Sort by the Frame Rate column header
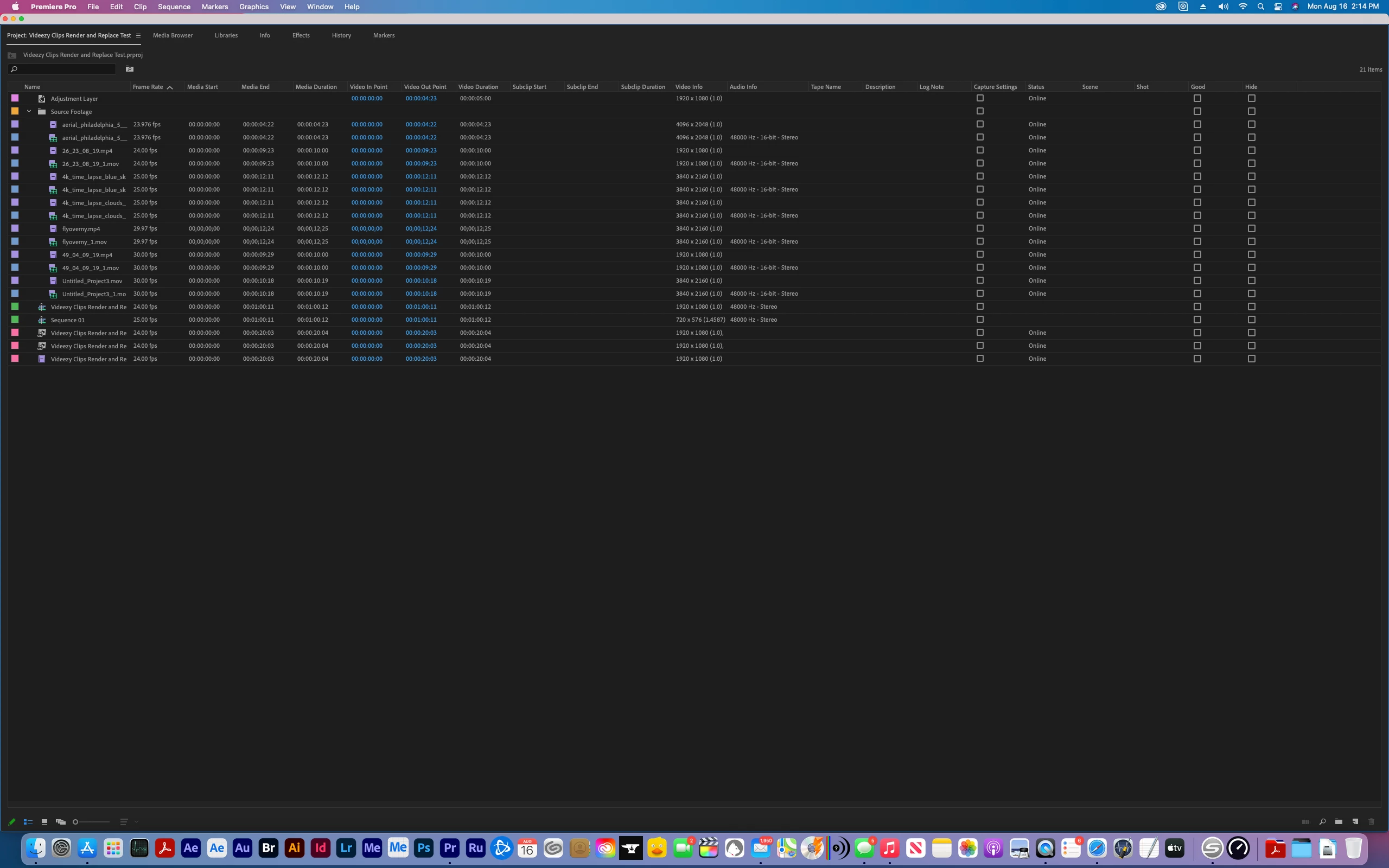The height and width of the screenshot is (868, 1389). [x=148, y=87]
